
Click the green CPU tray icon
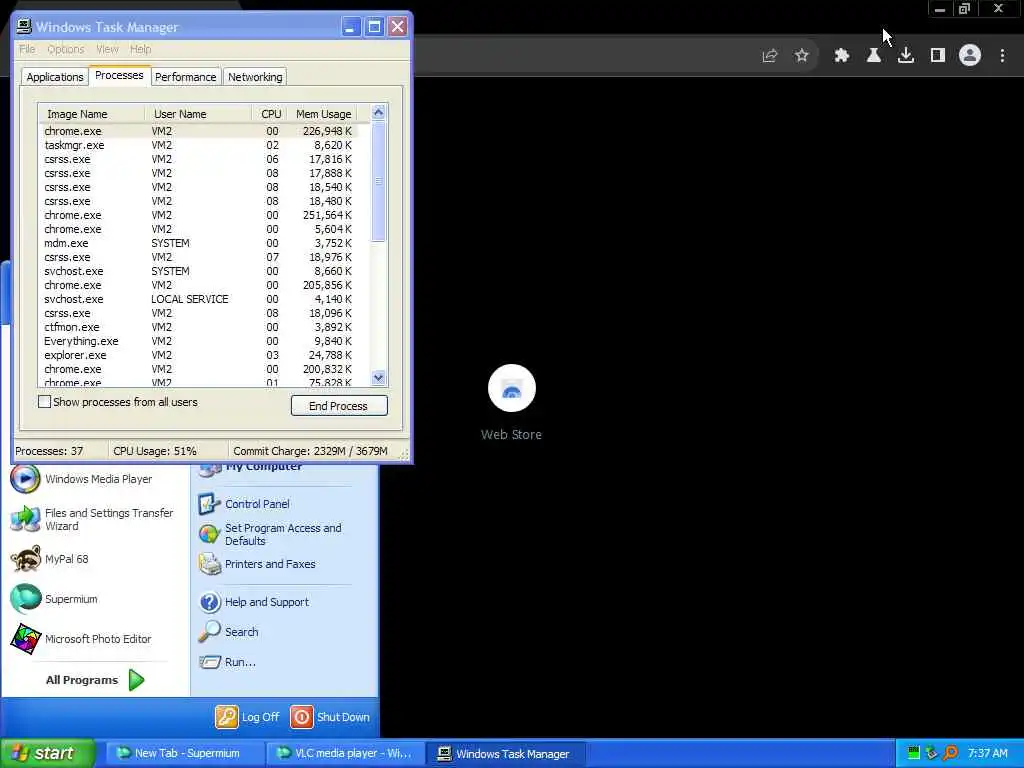point(914,753)
